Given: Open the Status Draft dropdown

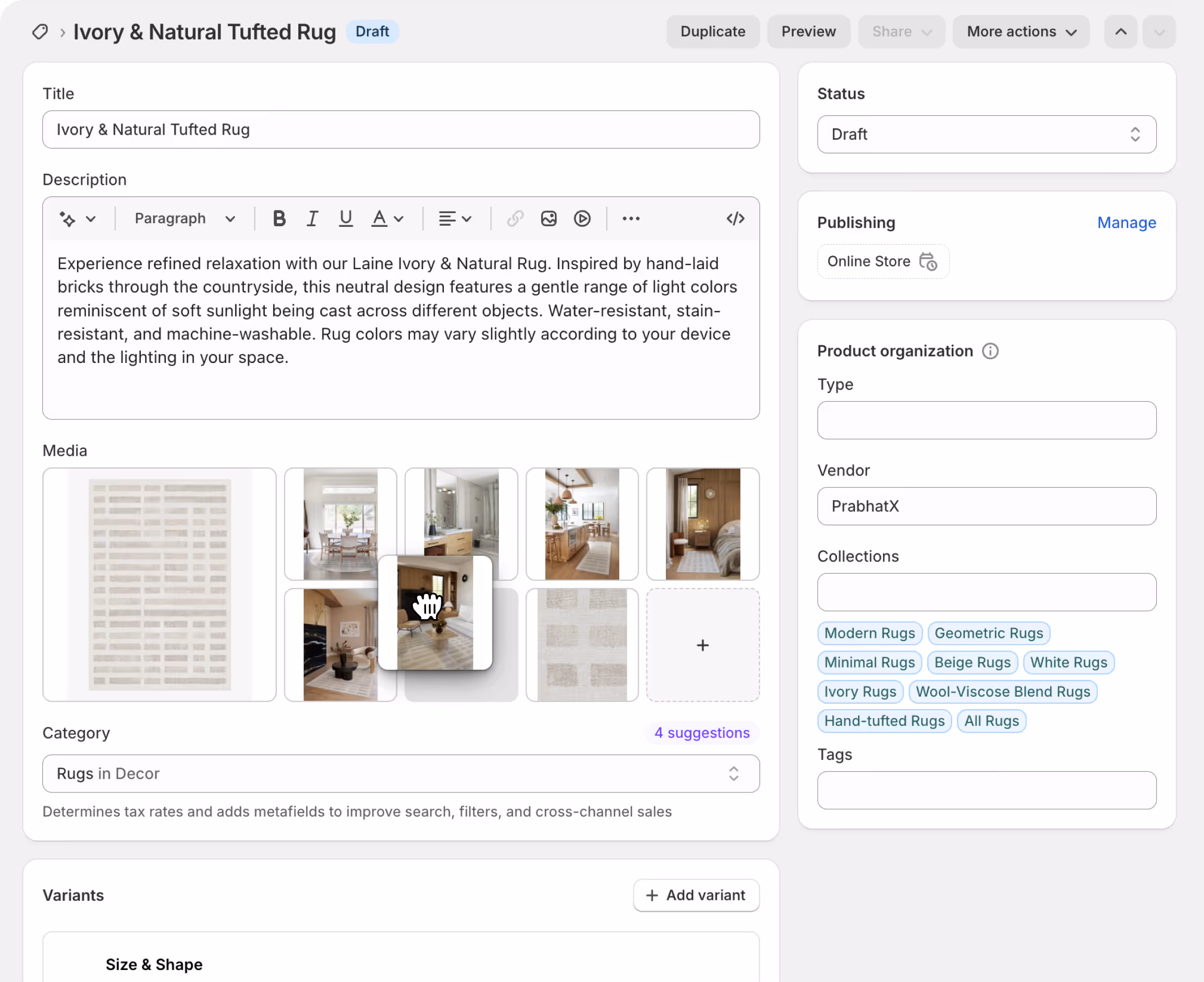Looking at the screenshot, I should (987, 135).
